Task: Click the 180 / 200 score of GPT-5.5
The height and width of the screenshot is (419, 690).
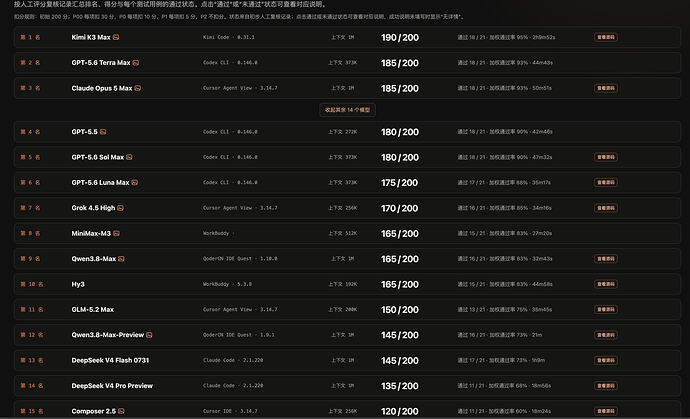Action: tap(400, 132)
